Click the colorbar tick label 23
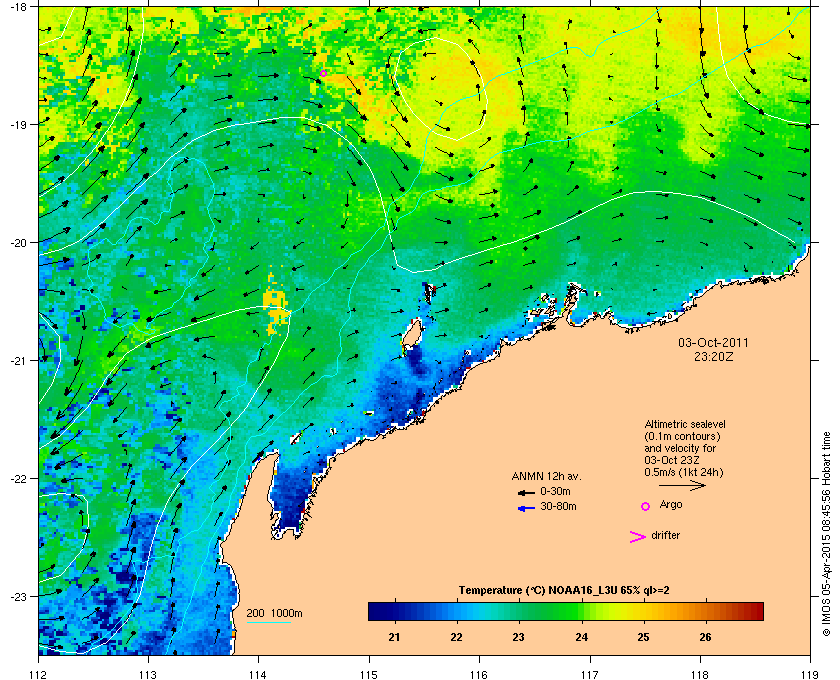 [519, 637]
